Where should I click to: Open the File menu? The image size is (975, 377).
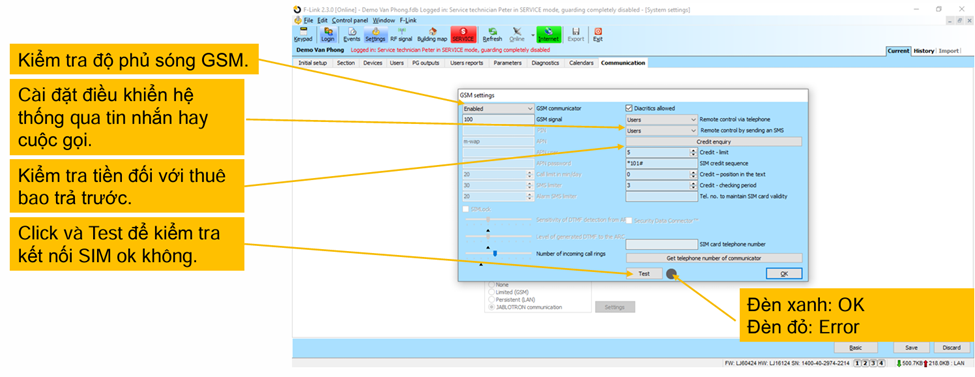click(308, 20)
